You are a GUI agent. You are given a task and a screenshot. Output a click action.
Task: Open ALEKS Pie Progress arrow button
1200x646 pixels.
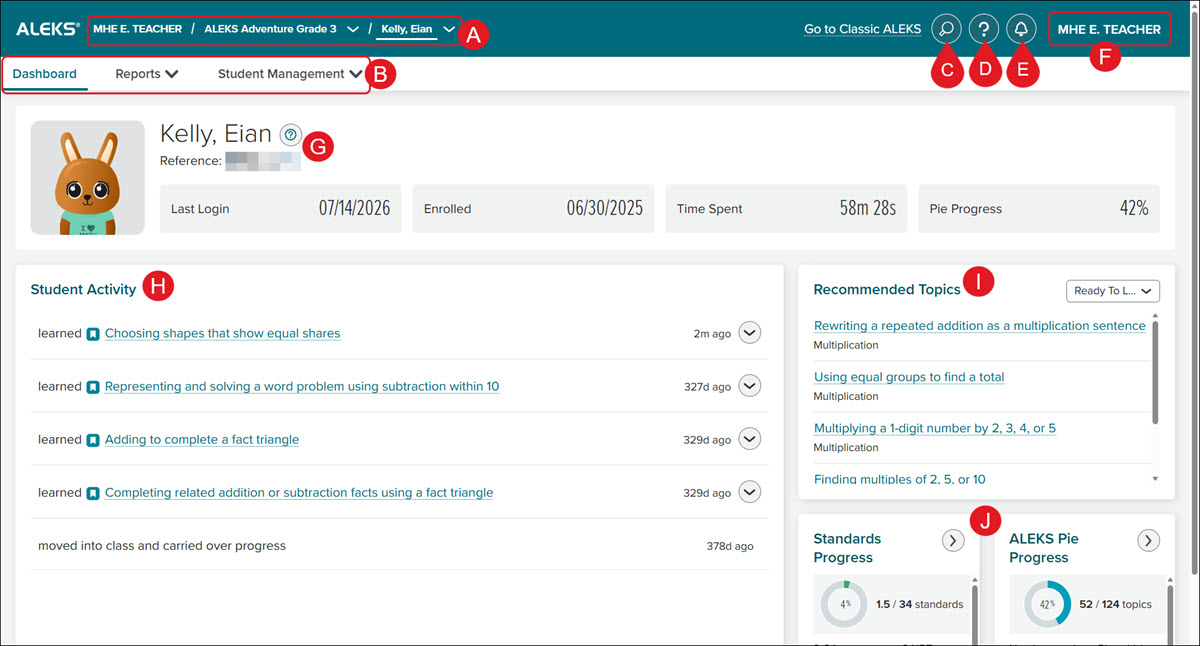[1149, 540]
